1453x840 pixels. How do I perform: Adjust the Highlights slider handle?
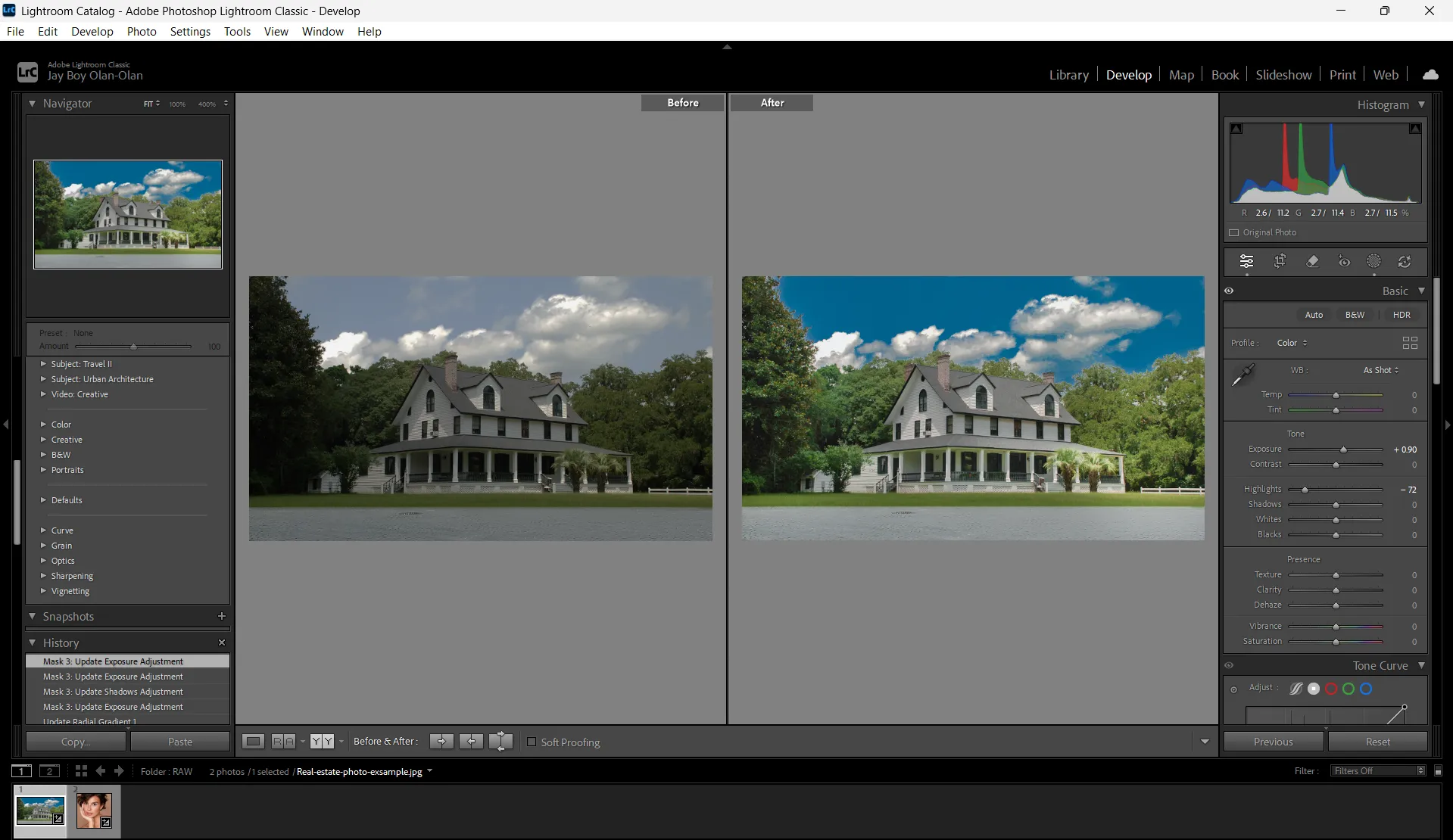[x=1305, y=490]
